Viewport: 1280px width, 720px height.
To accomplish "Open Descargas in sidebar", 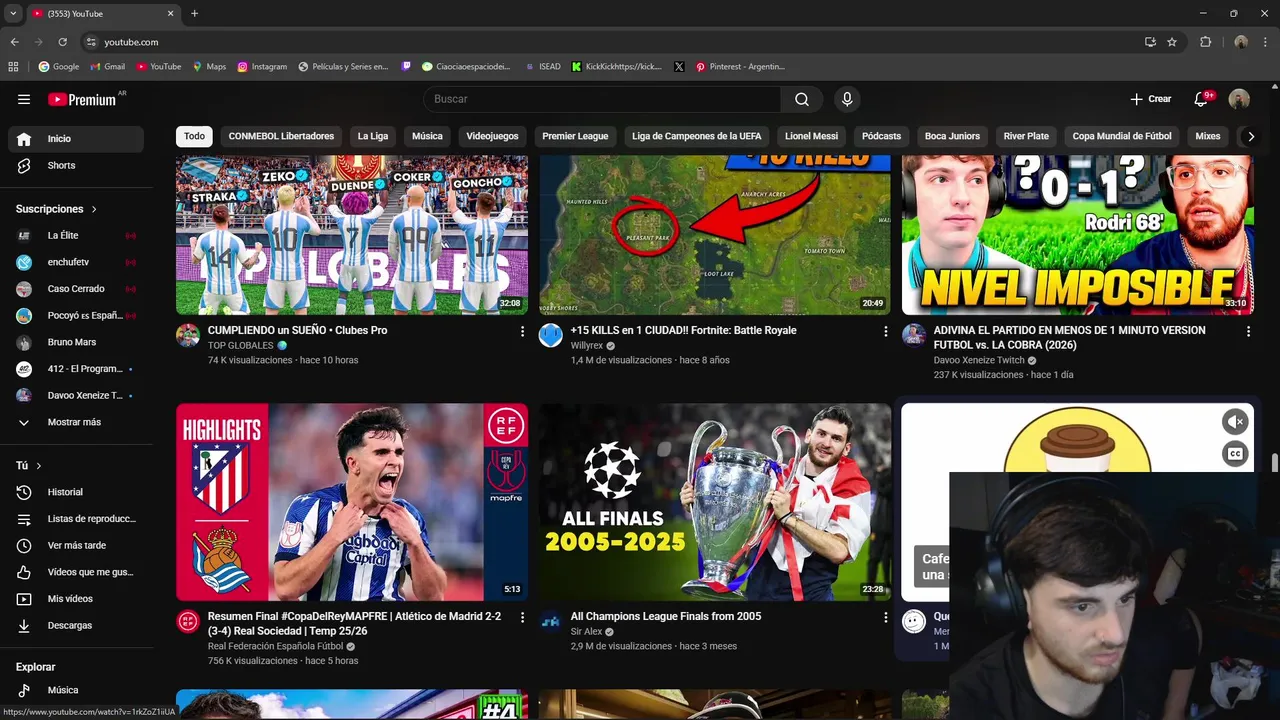I will tap(76, 626).
